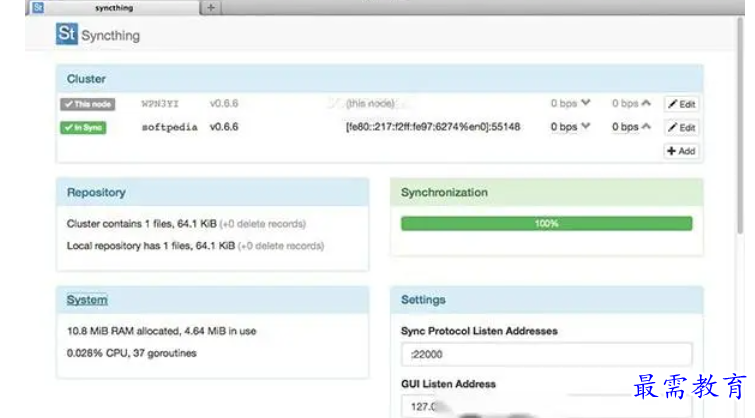Viewport: 755px width, 418px height.
Task: Click 'Cluster contains 1 files, 64.1 KiB'
Action: coord(142,224)
